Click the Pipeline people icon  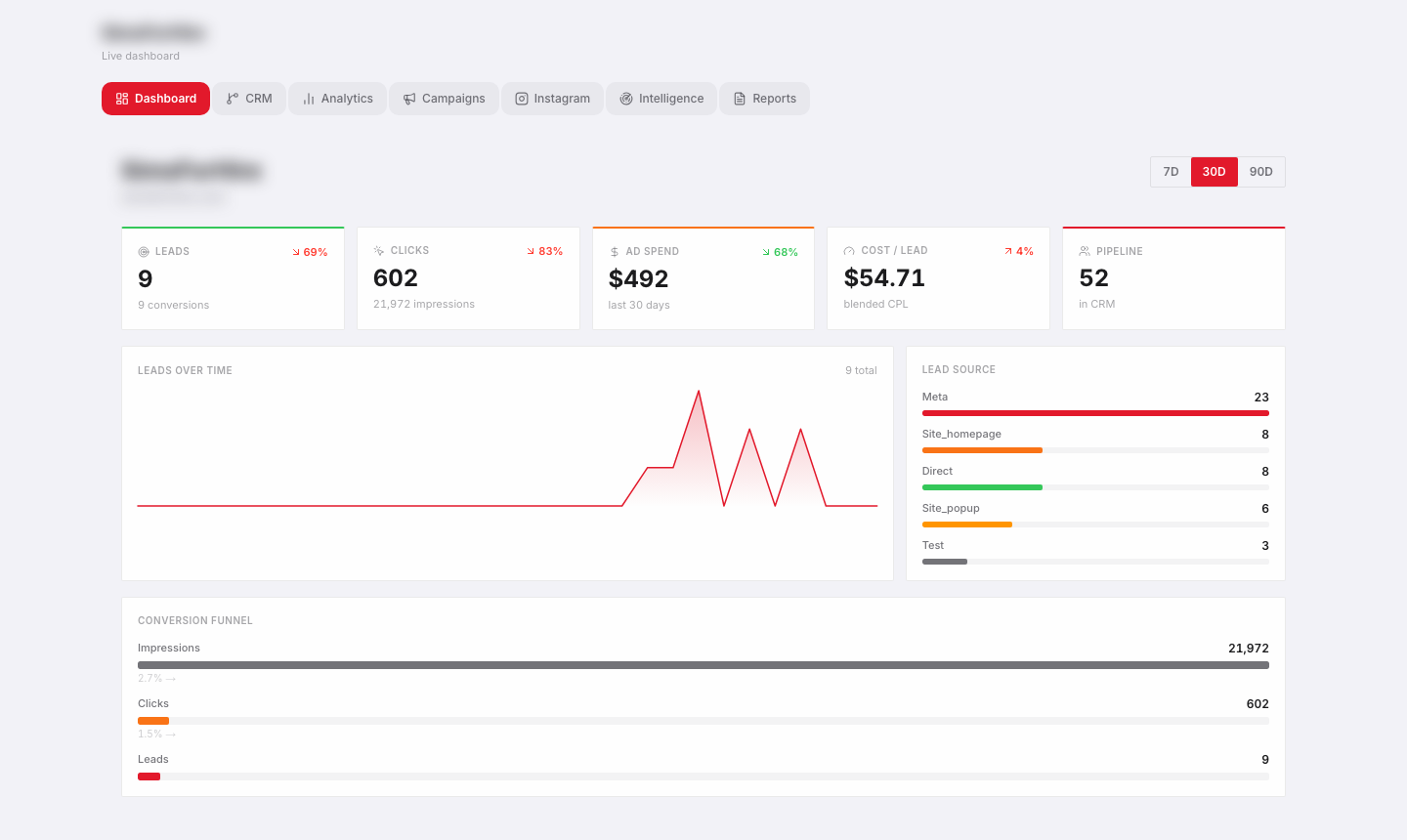pyautogui.click(x=1085, y=251)
